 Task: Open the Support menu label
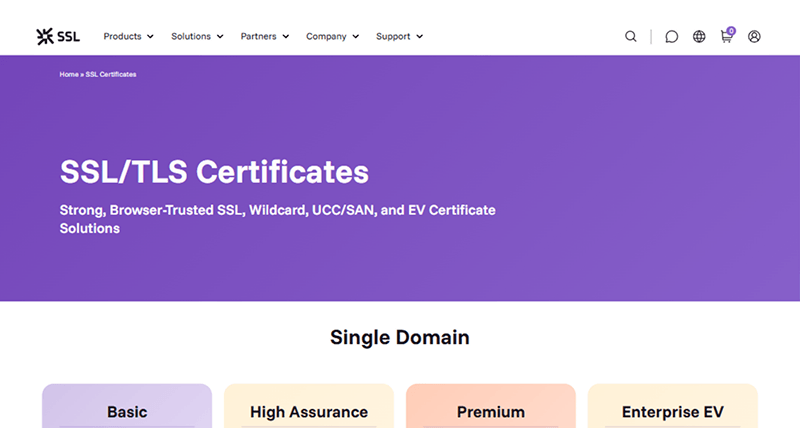point(393,36)
